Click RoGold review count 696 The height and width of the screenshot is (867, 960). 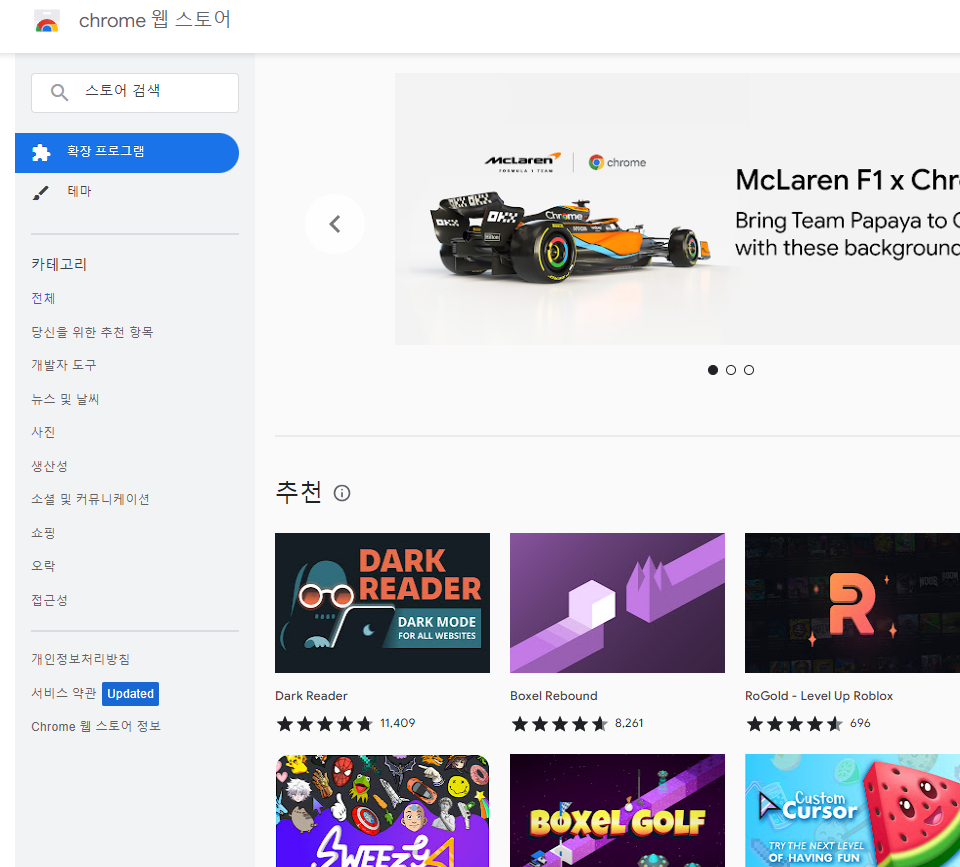click(860, 723)
